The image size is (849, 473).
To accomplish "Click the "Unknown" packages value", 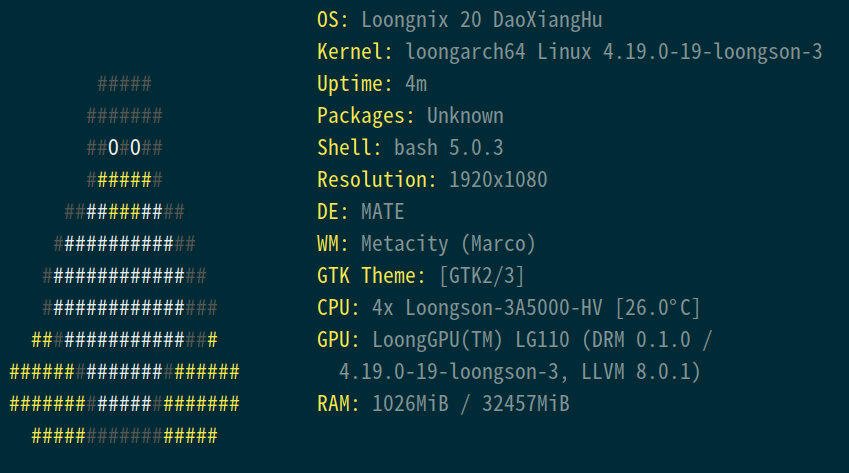I will pyautogui.click(x=465, y=116).
